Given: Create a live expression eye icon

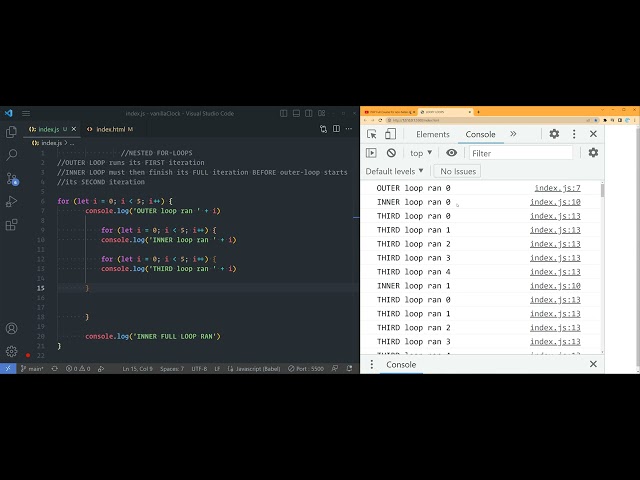Looking at the screenshot, I should pos(451,153).
